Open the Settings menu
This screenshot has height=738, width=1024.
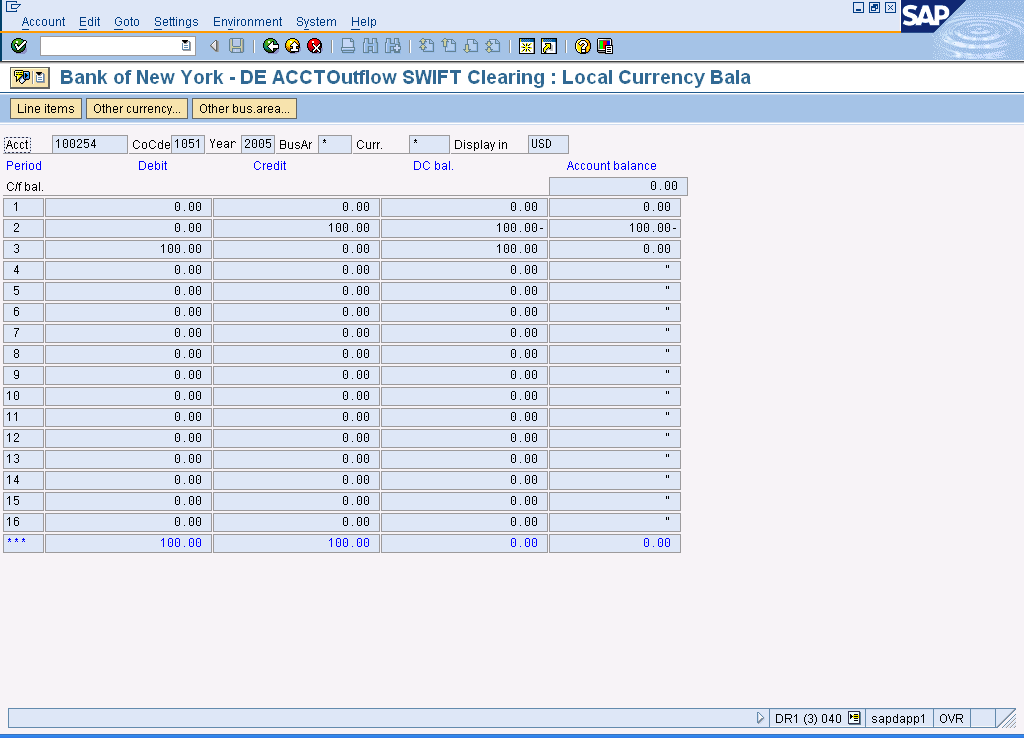point(176,22)
